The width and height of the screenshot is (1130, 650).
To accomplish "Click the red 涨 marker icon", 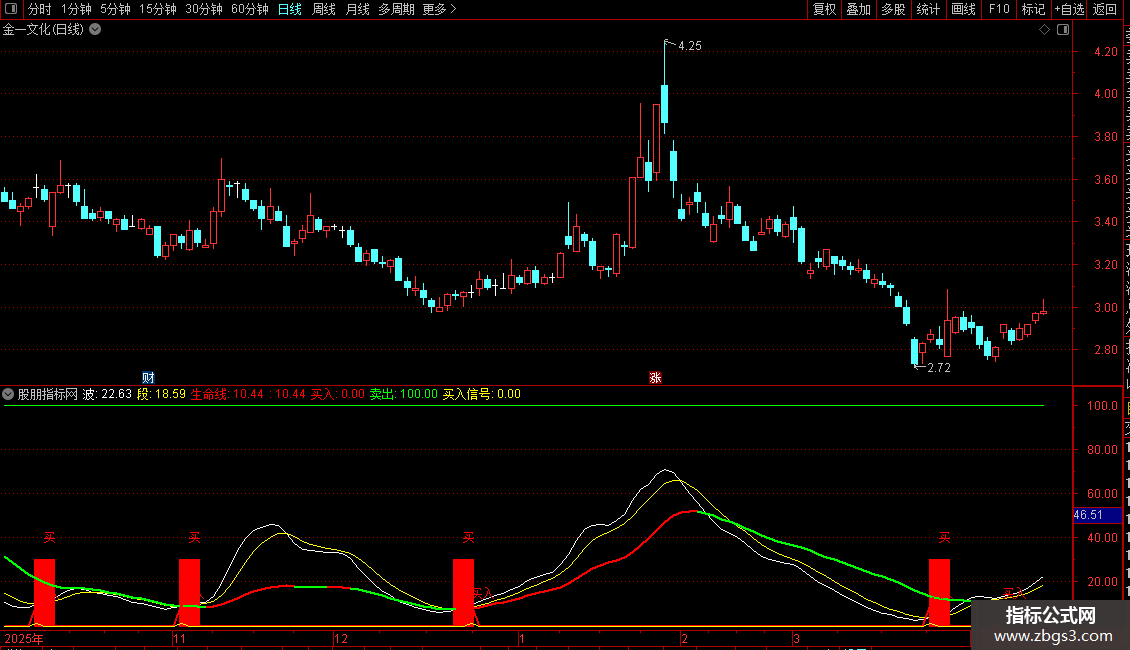I will (x=655, y=377).
